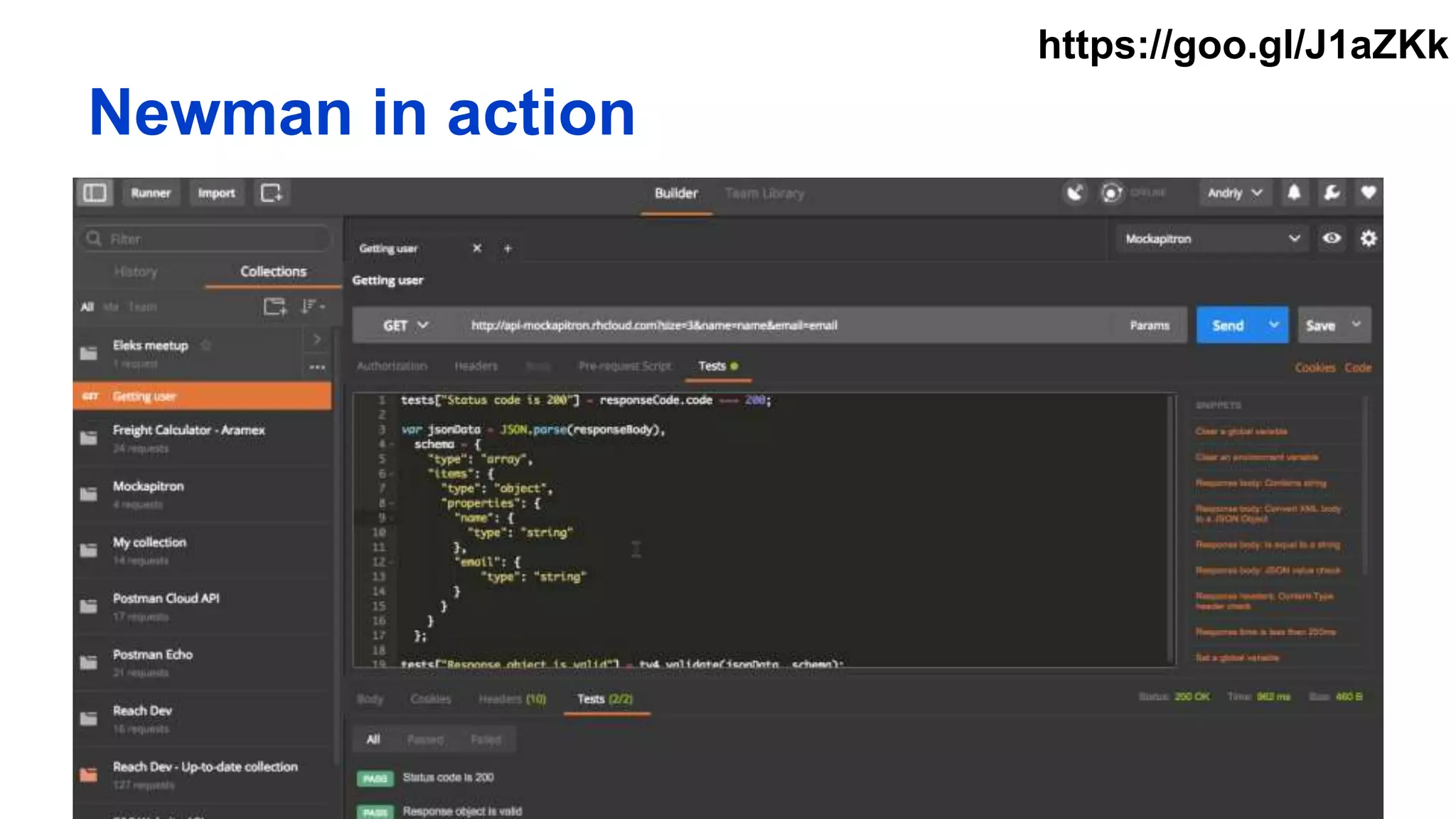Open notifications bell icon
This screenshot has width=1456, height=819.
pyautogui.click(x=1294, y=193)
